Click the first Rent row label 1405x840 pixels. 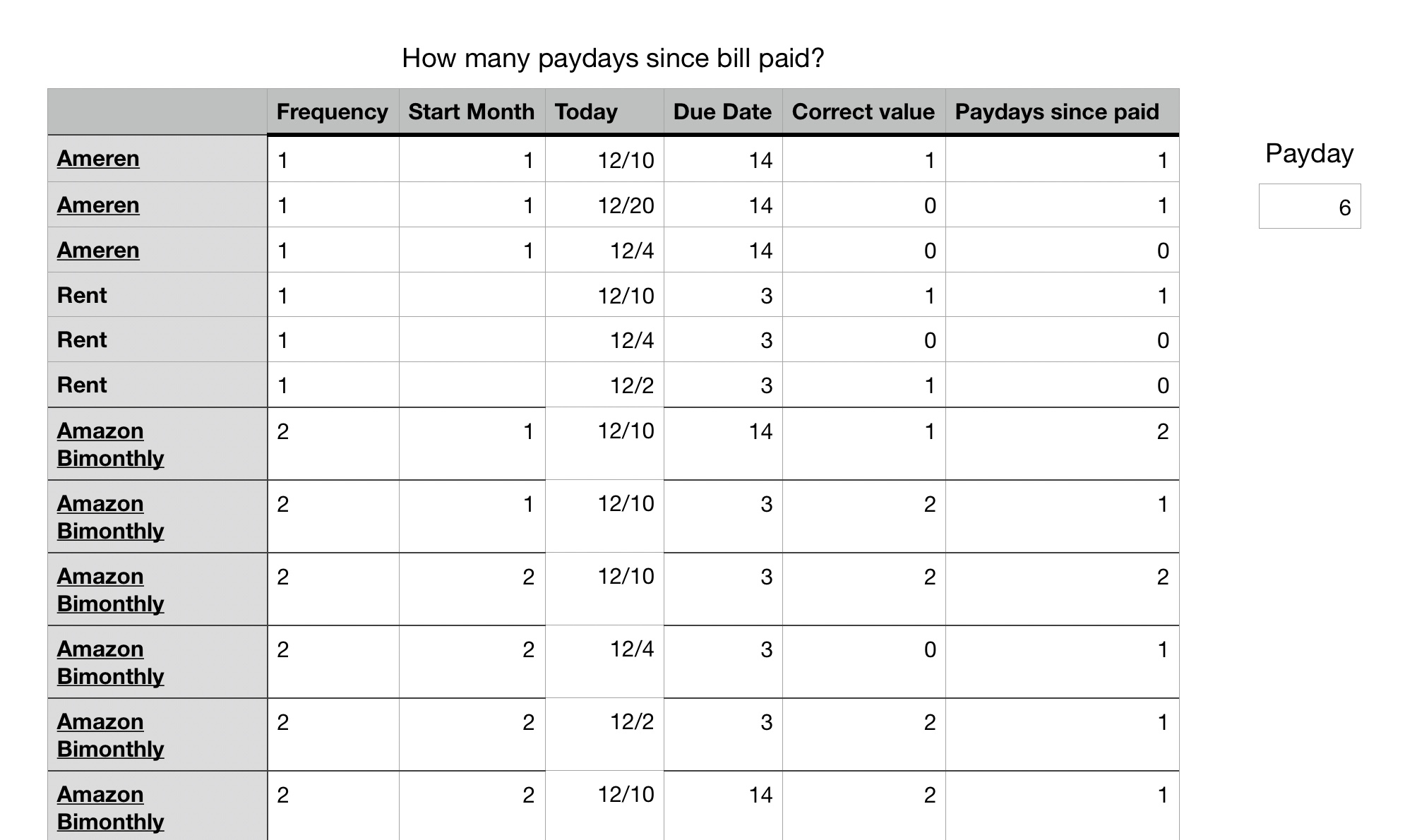[82, 295]
